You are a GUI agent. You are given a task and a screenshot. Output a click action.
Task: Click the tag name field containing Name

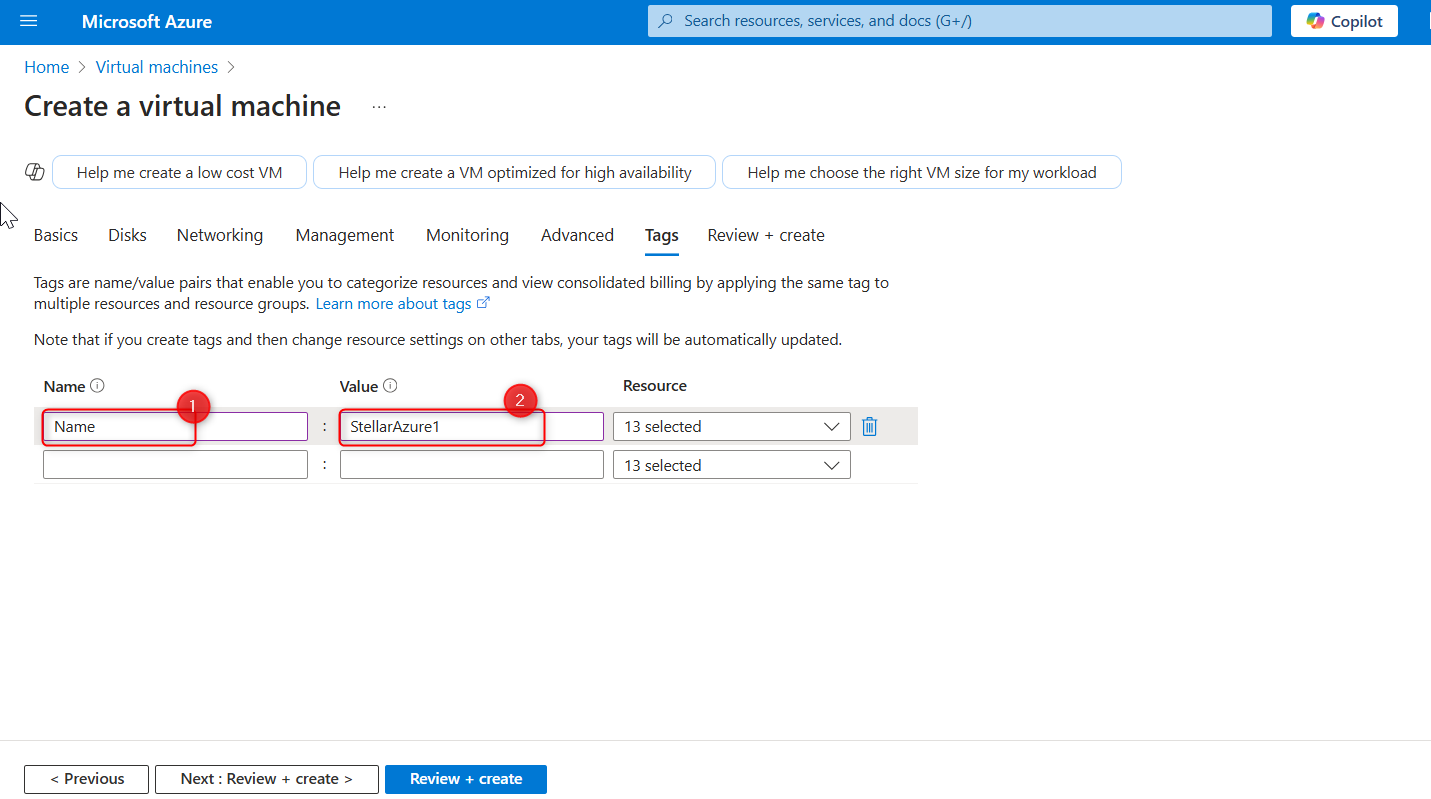175,426
